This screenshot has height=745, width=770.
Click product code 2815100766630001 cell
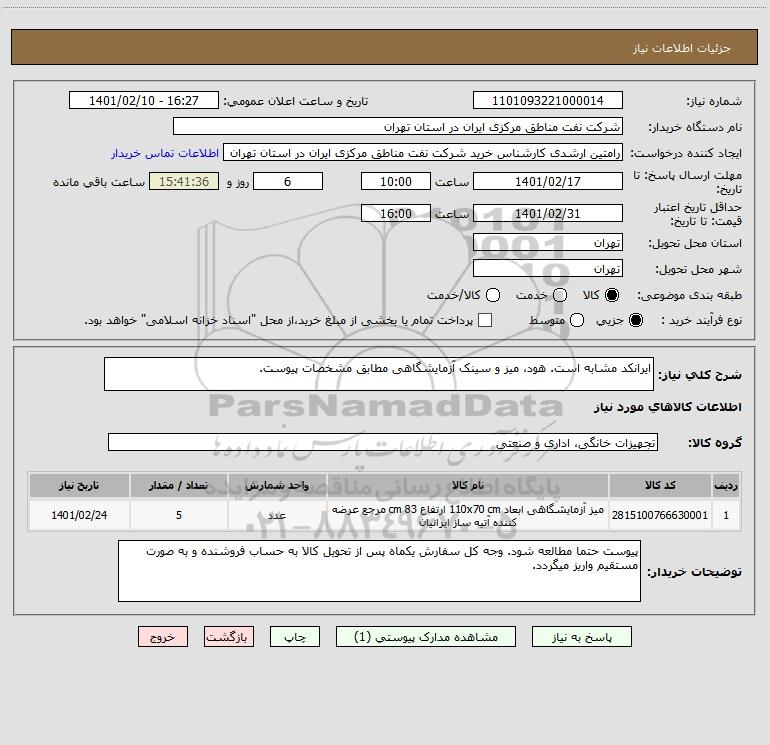pos(660,515)
